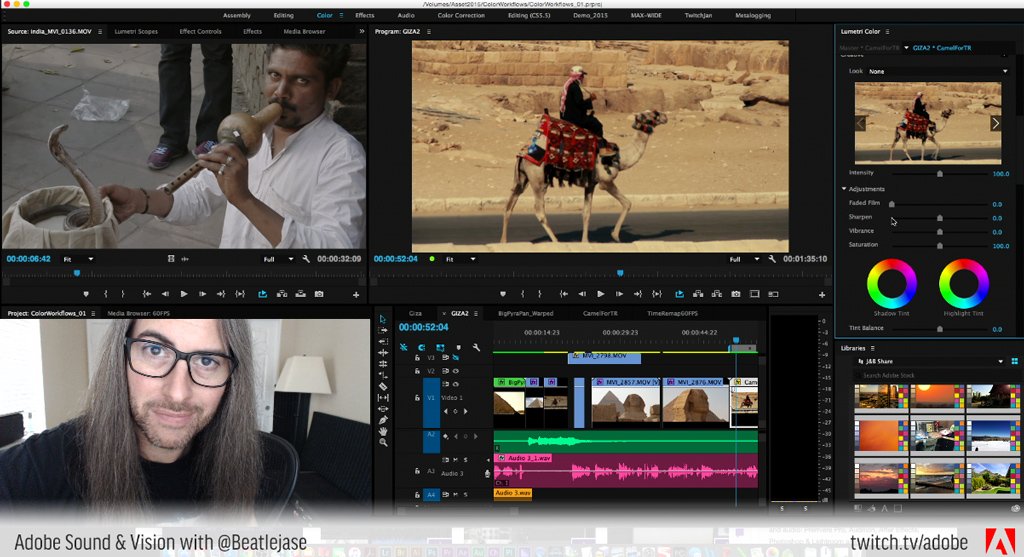
Task: Show next Look preset with right arrow
Action: 995,123
